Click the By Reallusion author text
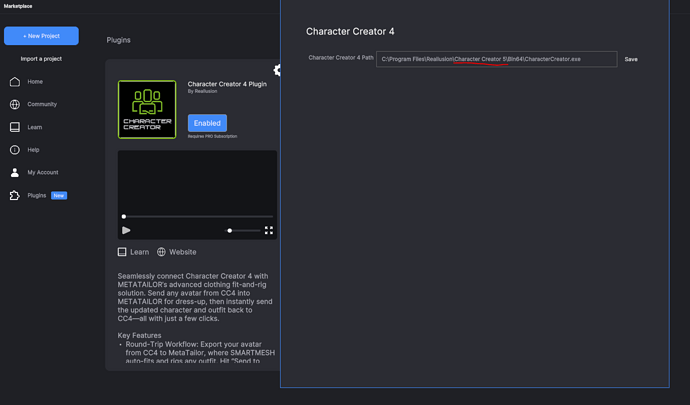The image size is (690, 405). tap(202, 91)
